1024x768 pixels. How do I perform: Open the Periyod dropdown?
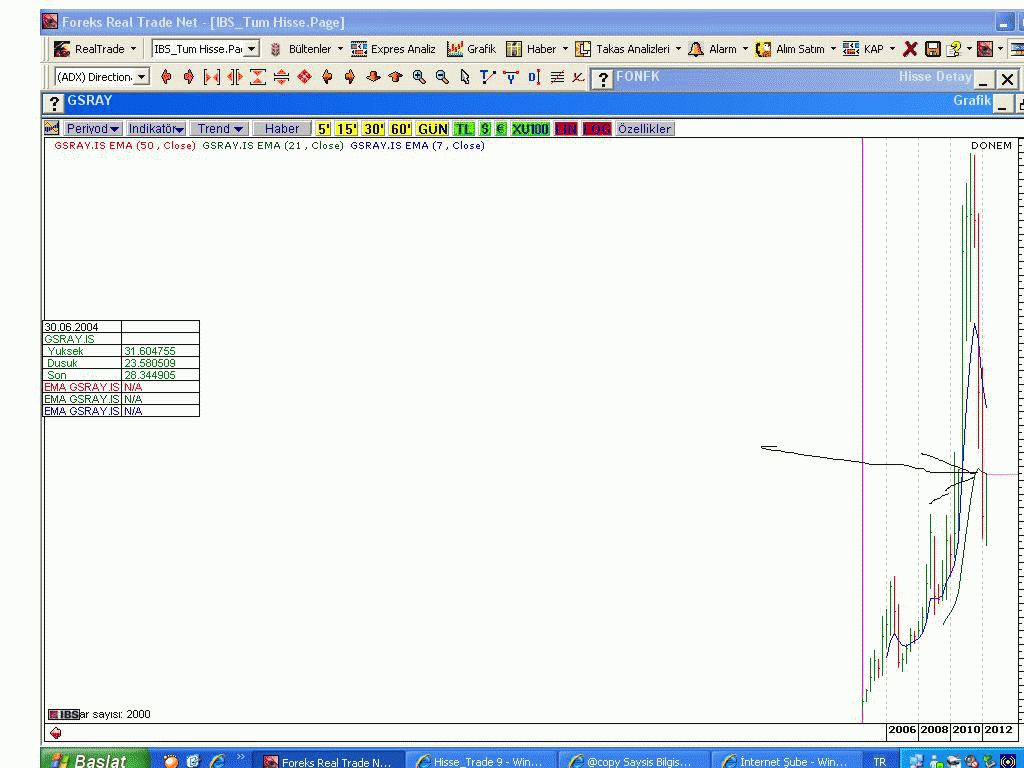click(x=93, y=129)
